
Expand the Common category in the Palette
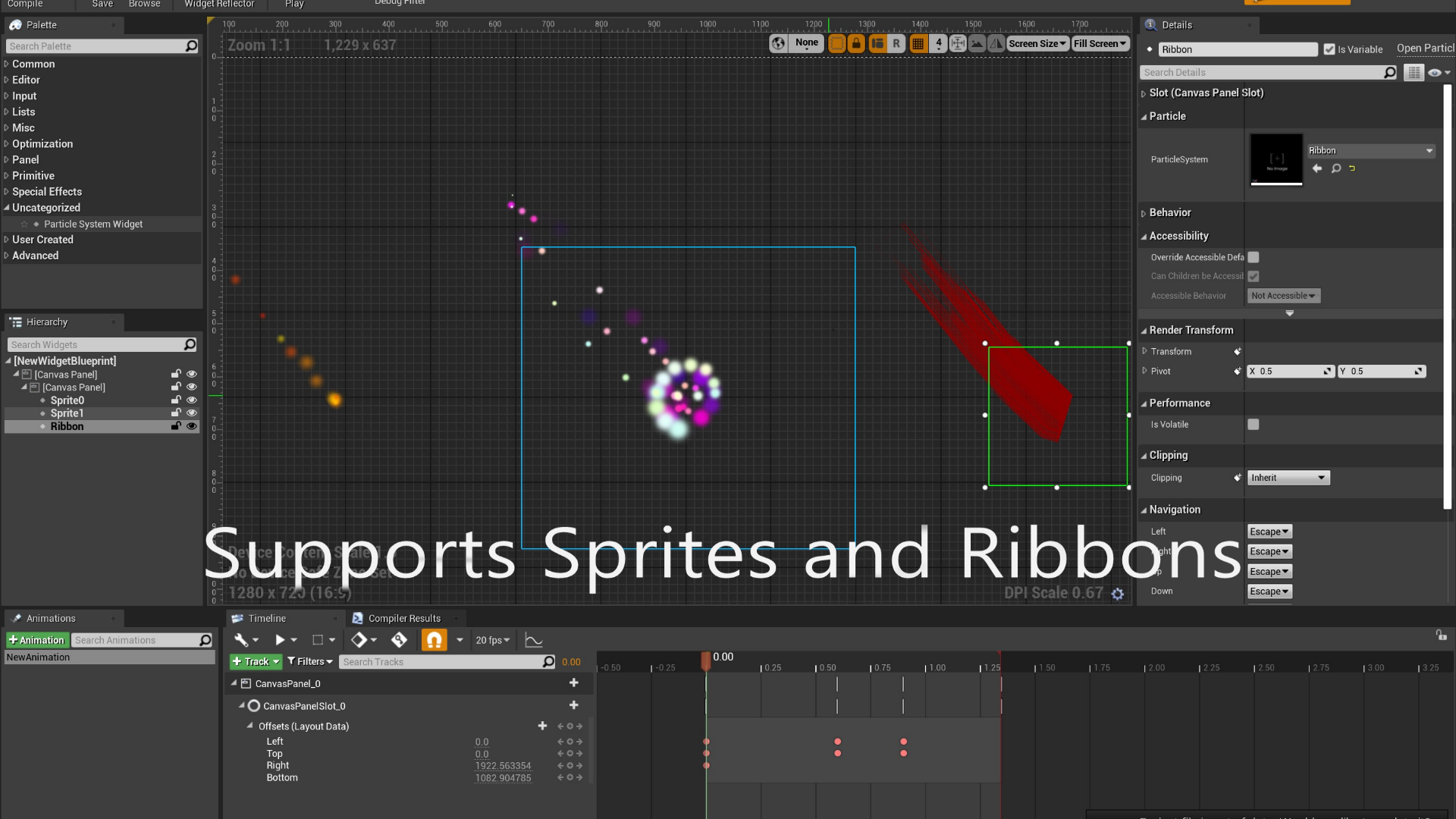point(8,64)
